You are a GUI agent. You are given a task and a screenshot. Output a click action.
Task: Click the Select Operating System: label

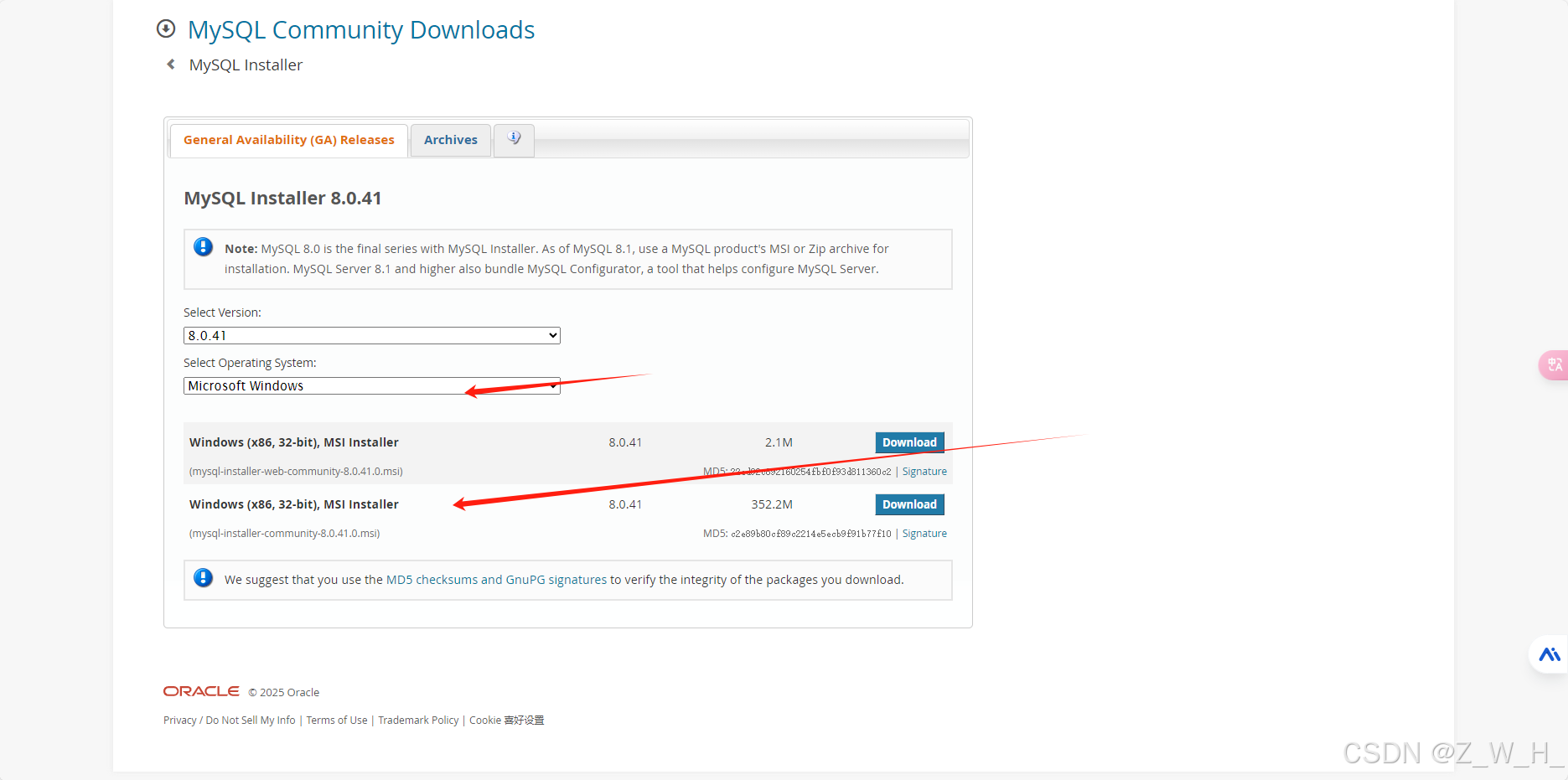250,363
